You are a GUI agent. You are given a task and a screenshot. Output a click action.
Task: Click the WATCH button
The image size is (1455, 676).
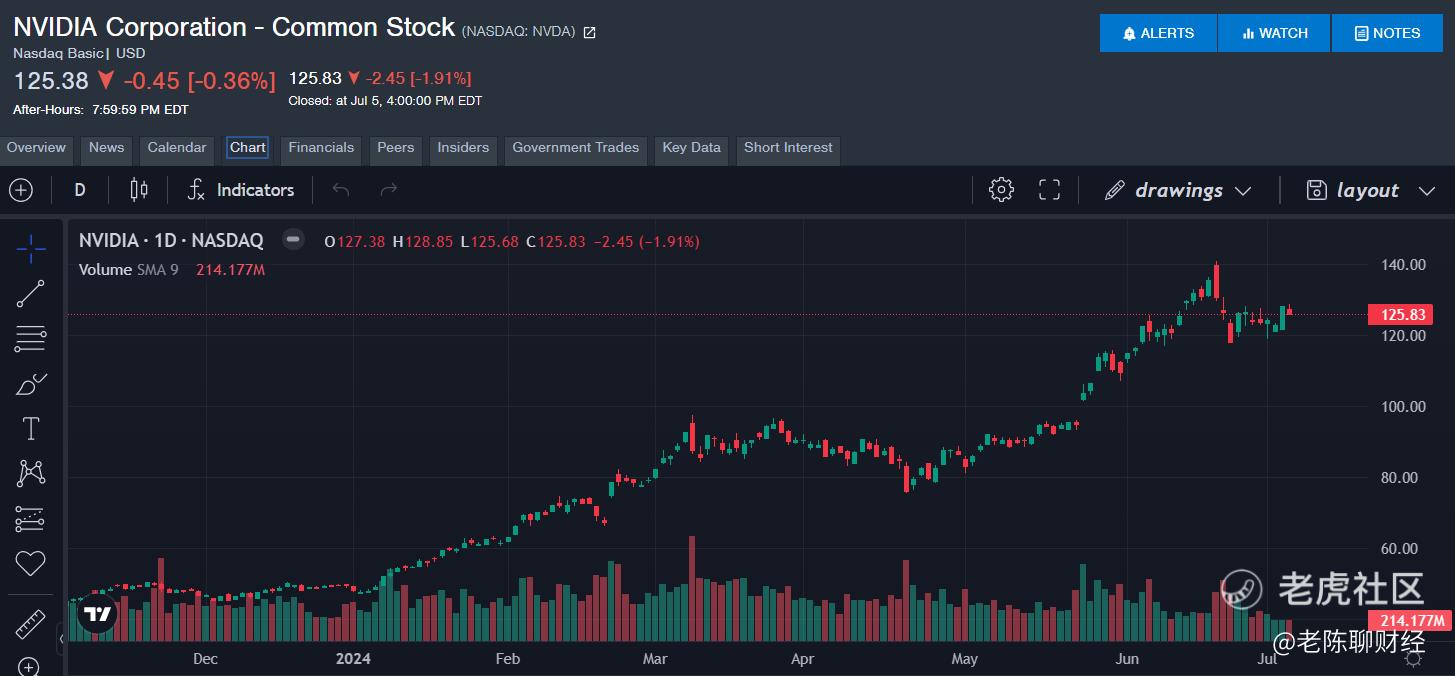[x=1274, y=33]
